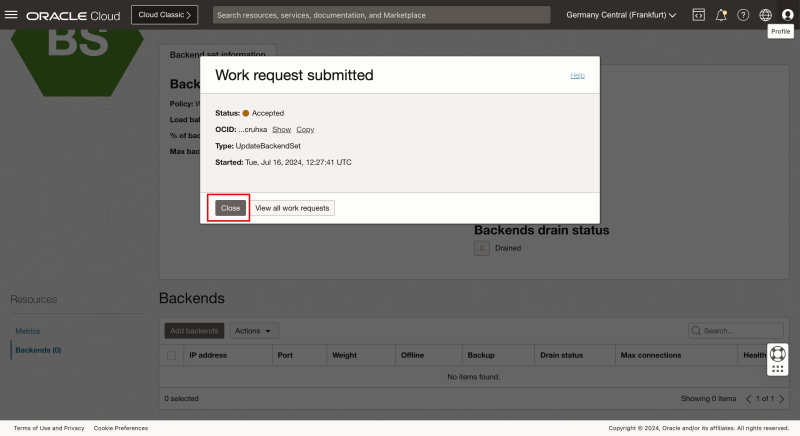
Task: Show the full OCID
Action: [281, 129]
